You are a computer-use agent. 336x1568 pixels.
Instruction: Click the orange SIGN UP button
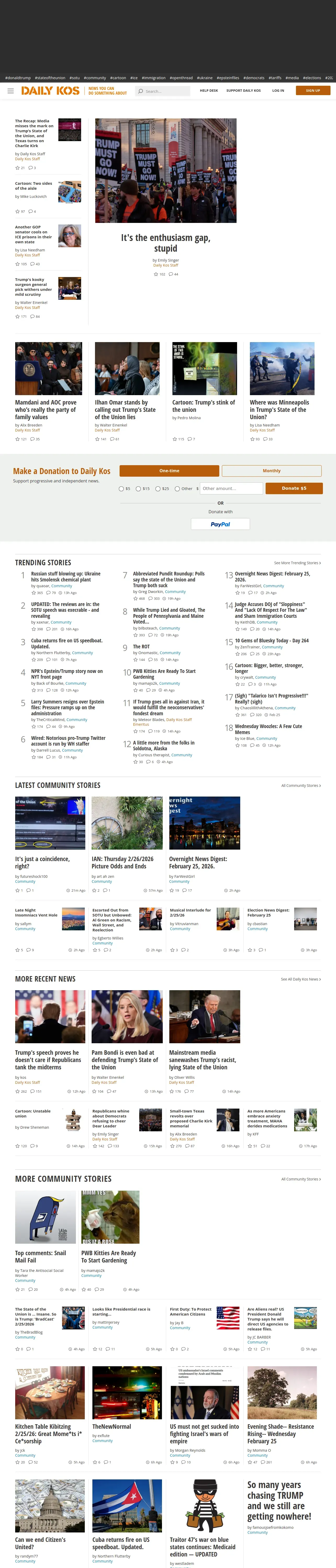tap(313, 91)
